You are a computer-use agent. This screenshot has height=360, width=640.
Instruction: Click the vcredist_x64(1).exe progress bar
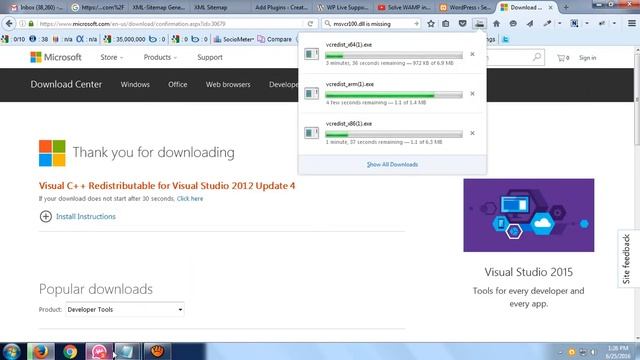394,56
